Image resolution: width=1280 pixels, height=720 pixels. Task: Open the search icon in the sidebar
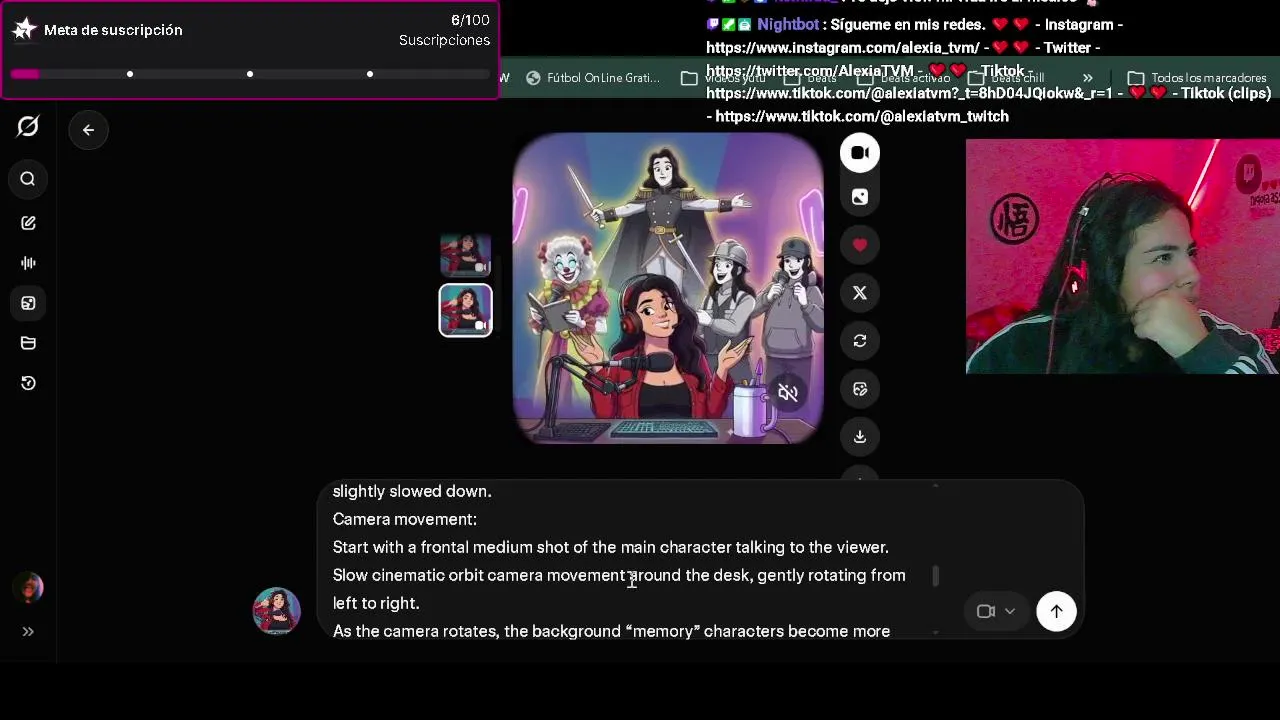28,179
